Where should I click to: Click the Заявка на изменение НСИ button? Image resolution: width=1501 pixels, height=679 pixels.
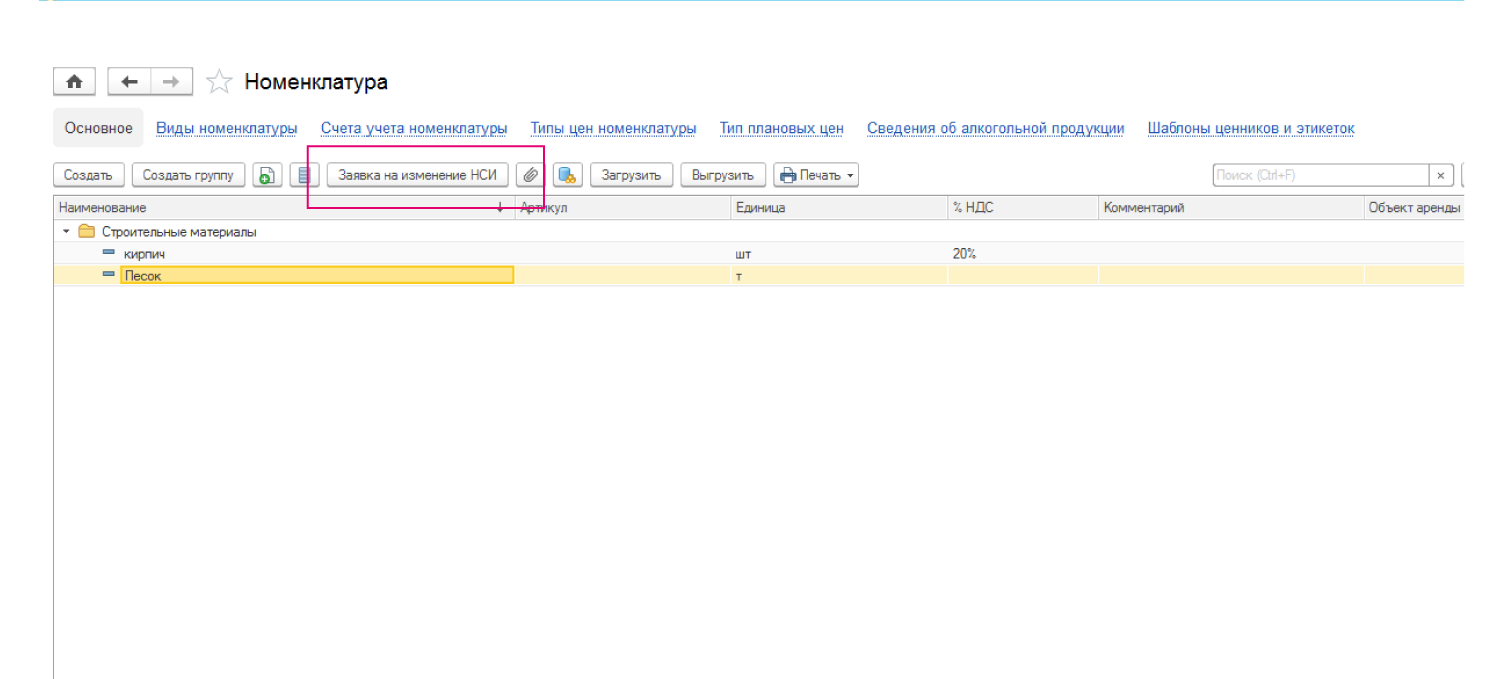417,175
